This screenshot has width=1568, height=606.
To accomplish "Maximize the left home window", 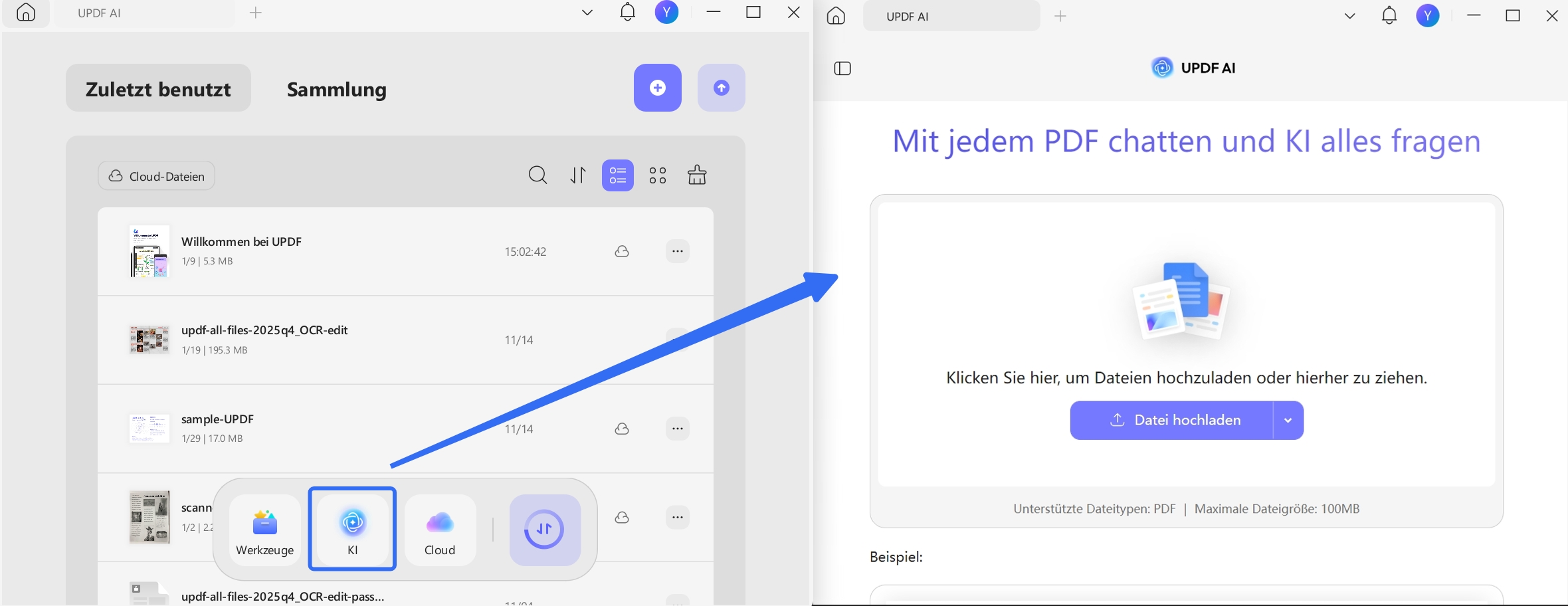I will click(x=753, y=13).
